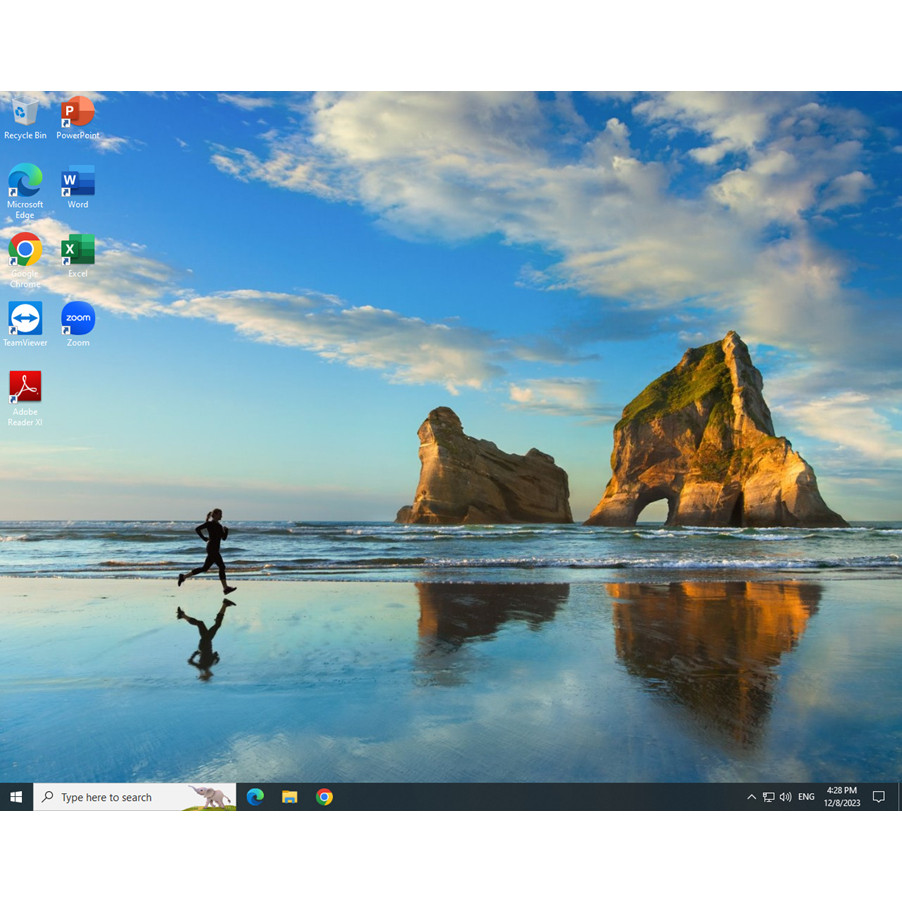The height and width of the screenshot is (902, 902).
Task: Click the TeamViewer desktop shortcut
Action: coord(25,320)
